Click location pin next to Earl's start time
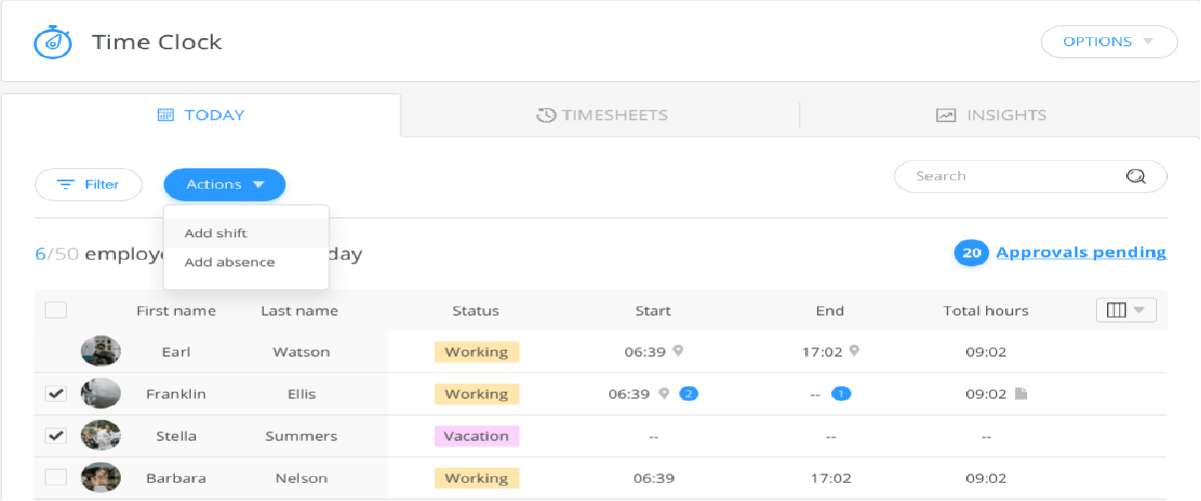Screen dimensions: 1201x501 678,351
